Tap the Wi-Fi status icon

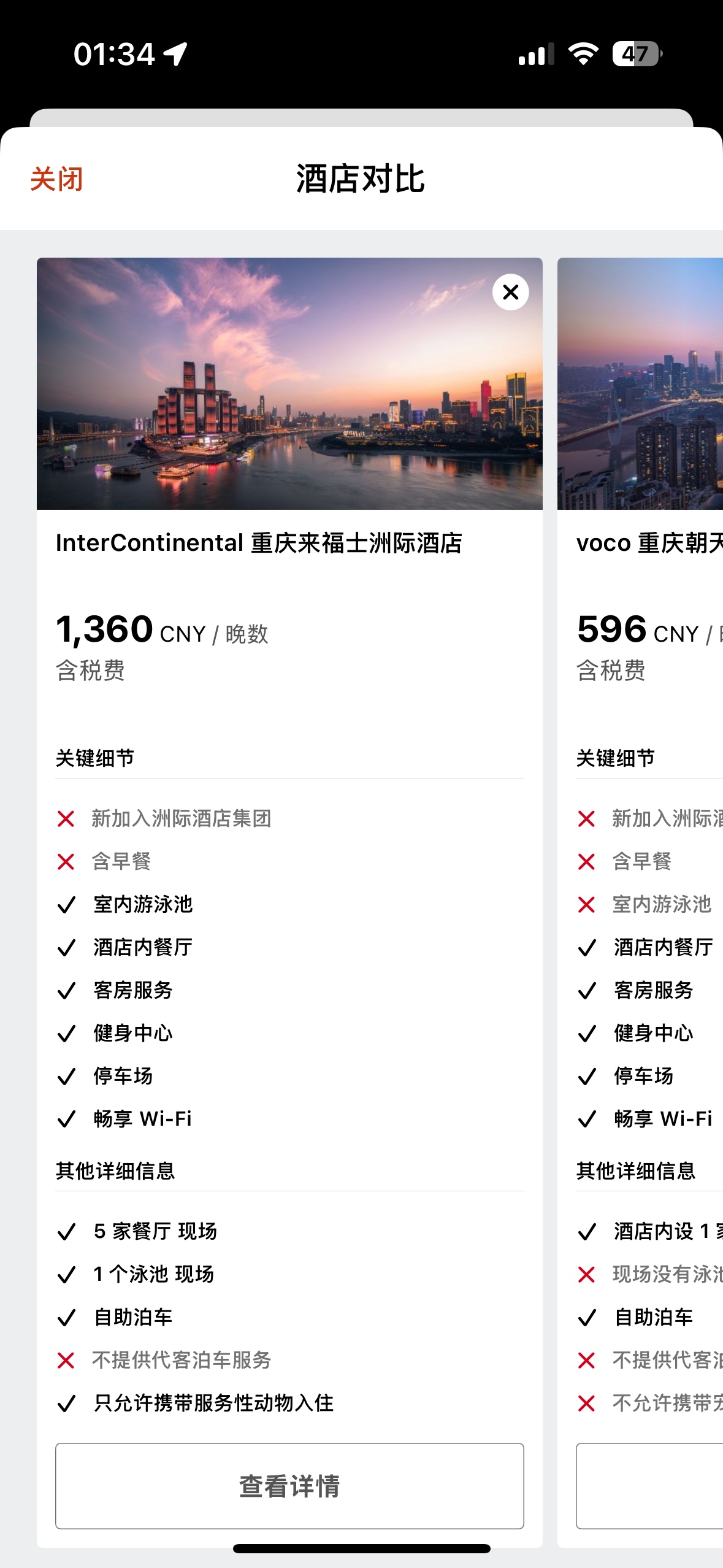click(583, 54)
